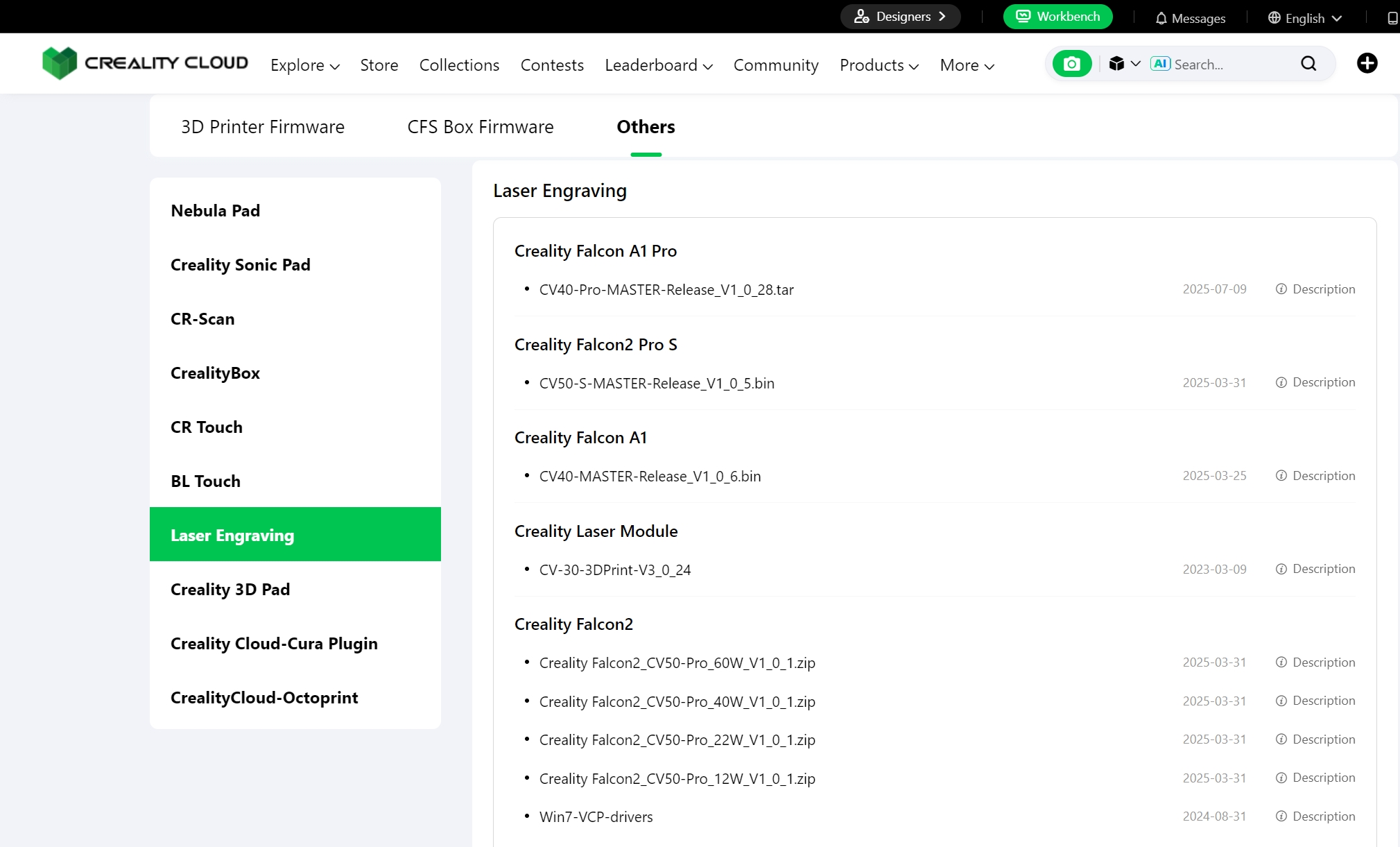Click the Messages bell icon
This screenshot has height=847, width=1400.
(x=1161, y=19)
